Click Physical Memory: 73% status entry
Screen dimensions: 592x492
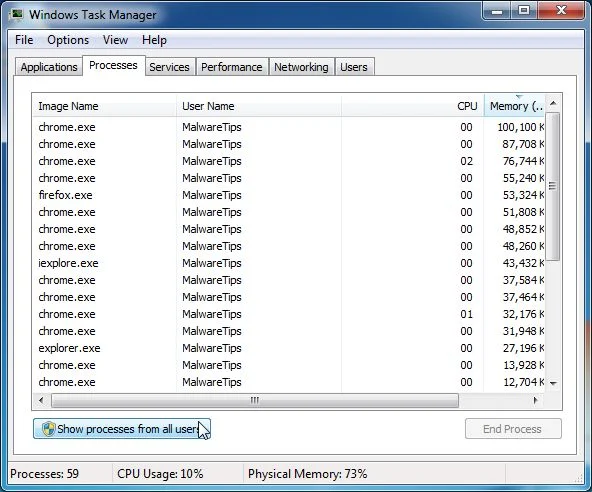[x=308, y=473]
